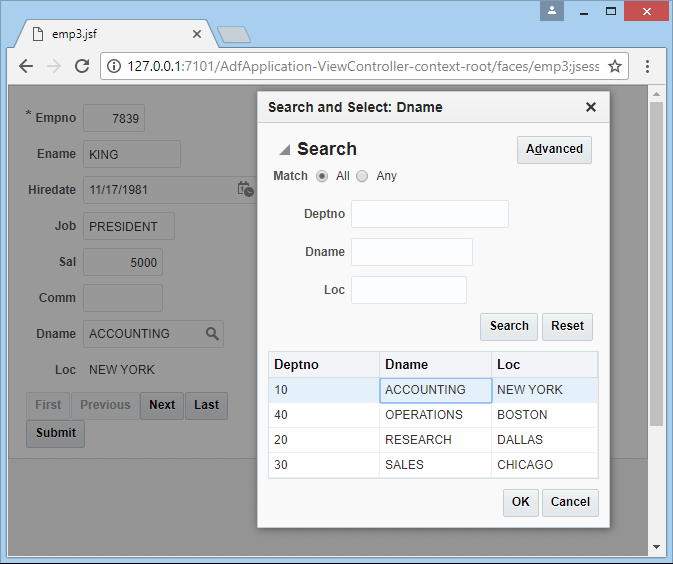Bookmark page with the star icon
The image size is (673, 564).
(x=615, y=67)
